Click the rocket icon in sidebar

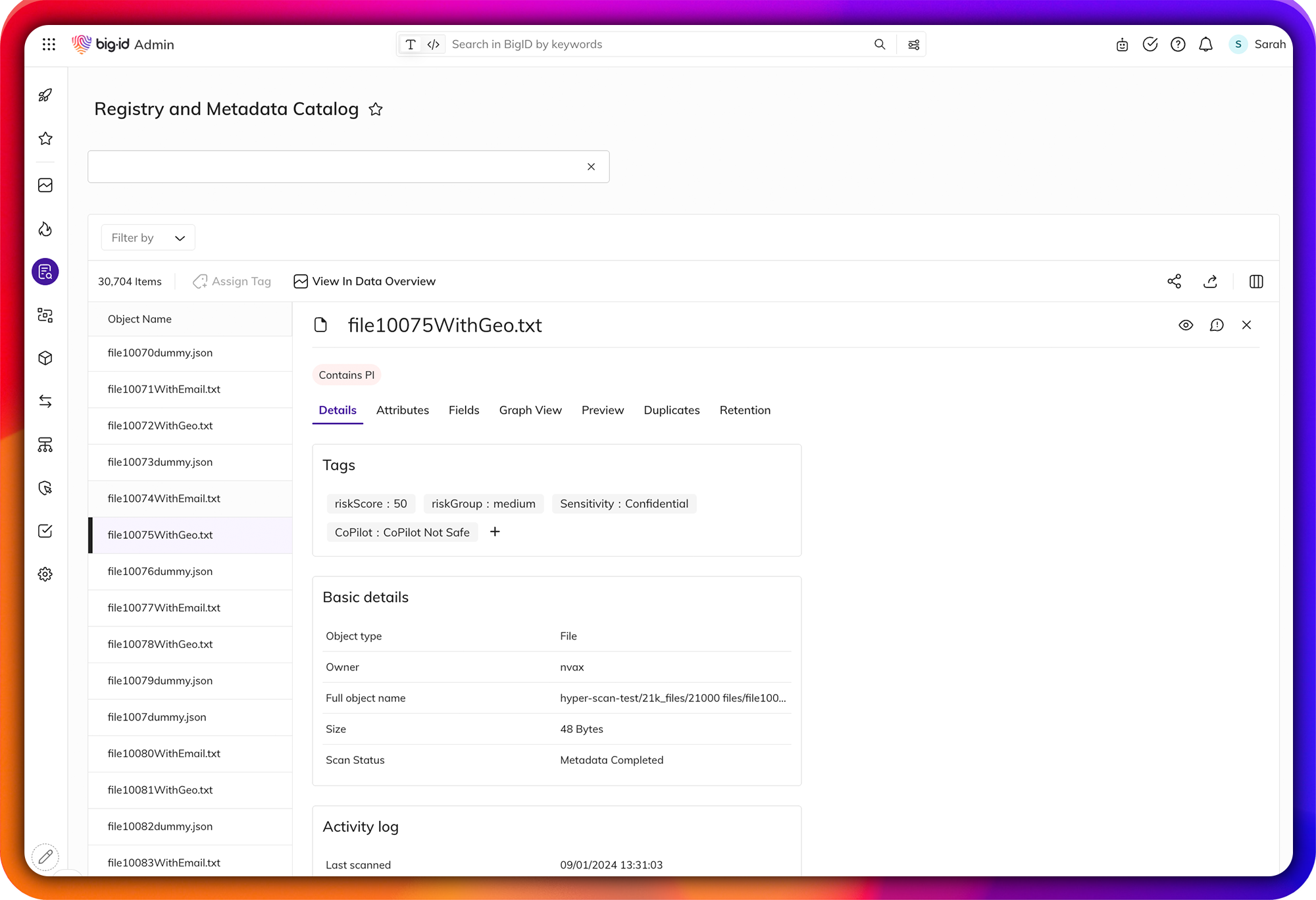[45, 95]
